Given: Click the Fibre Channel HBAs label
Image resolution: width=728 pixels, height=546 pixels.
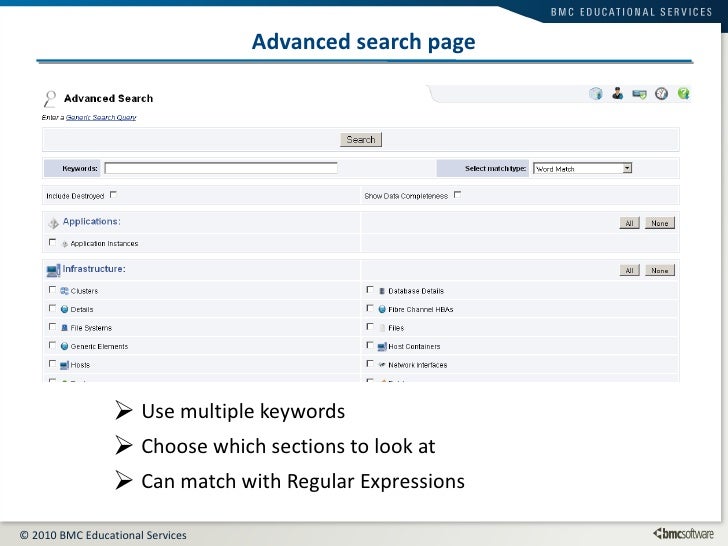Looking at the screenshot, I should pyautogui.click(x=421, y=310).
